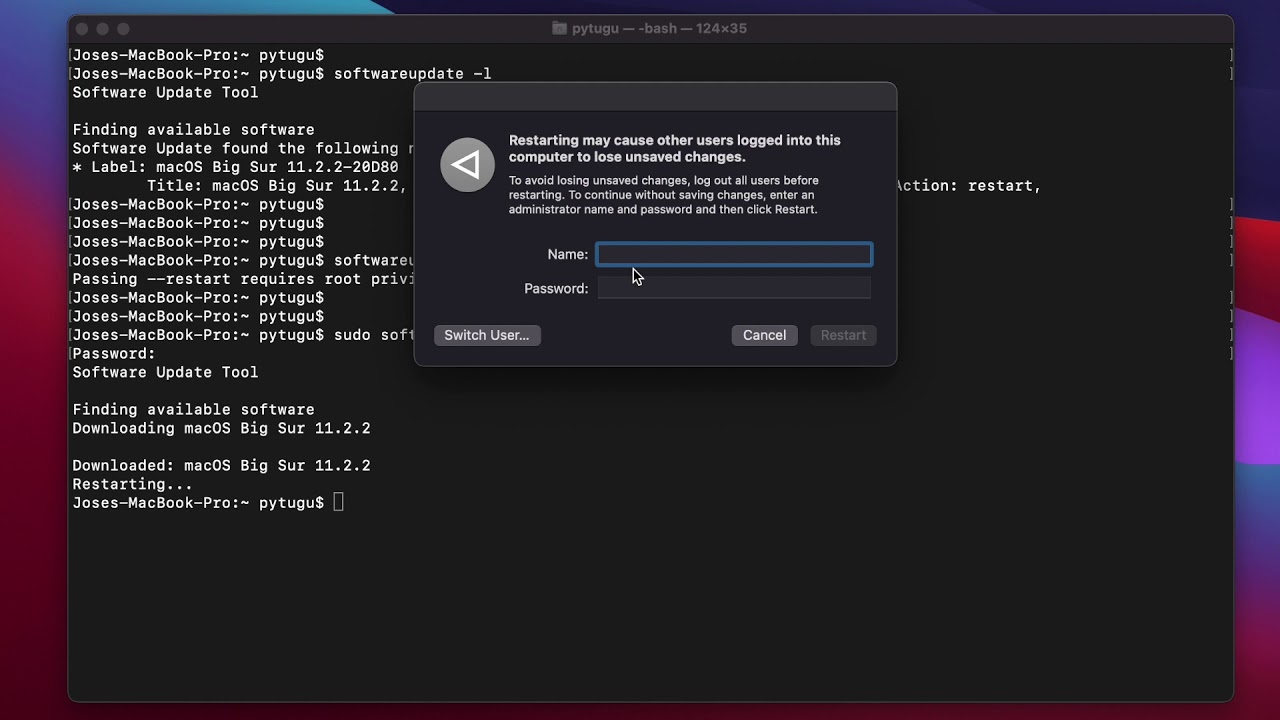Click the 'Restarting...' output line
This screenshot has width=1280, height=720.
coord(132,484)
